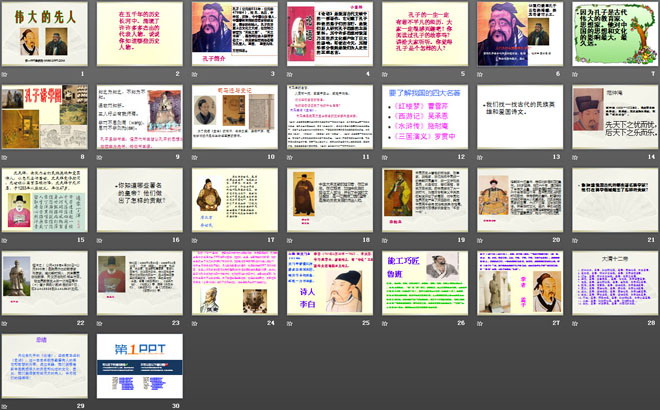Choose slide 19 with yellow-robed emperor portrait
This screenshot has height=410, width=660.
click(425, 200)
